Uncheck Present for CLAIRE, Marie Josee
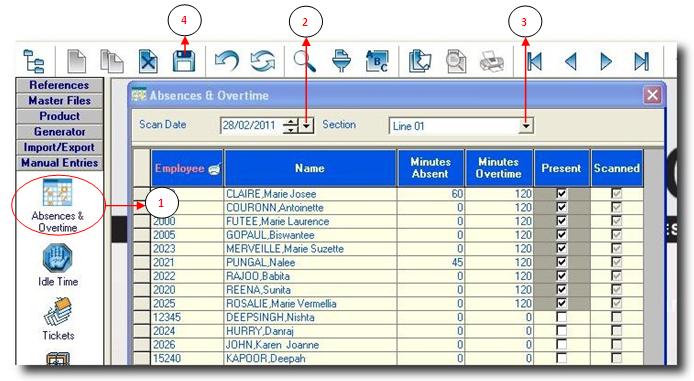This screenshot has height=381, width=694. (x=562, y=193)
